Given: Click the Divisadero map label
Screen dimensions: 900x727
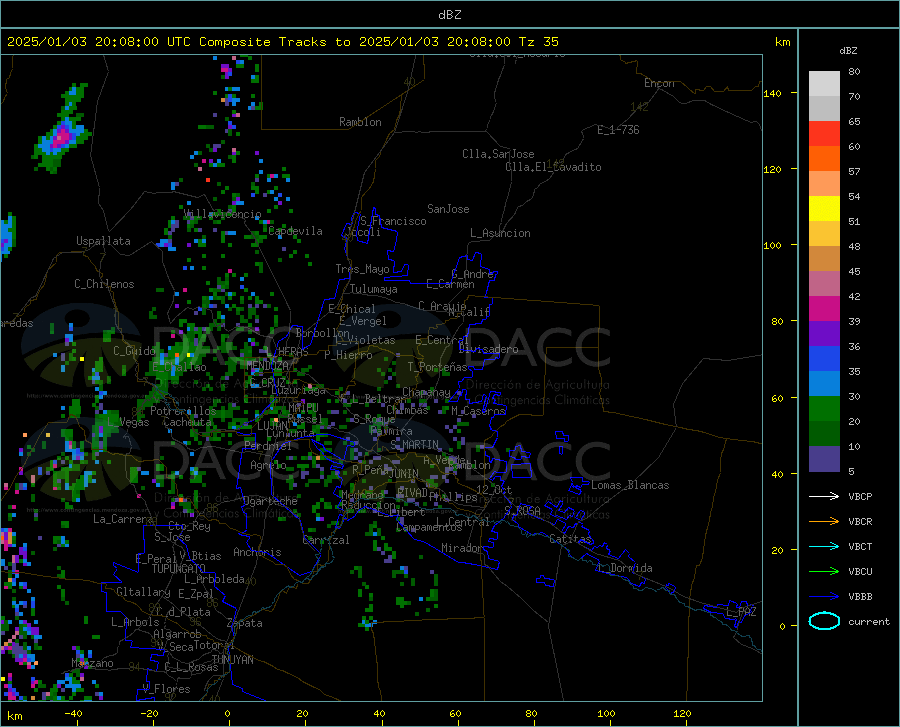Looking at the screenshot, I should (488, 349).
